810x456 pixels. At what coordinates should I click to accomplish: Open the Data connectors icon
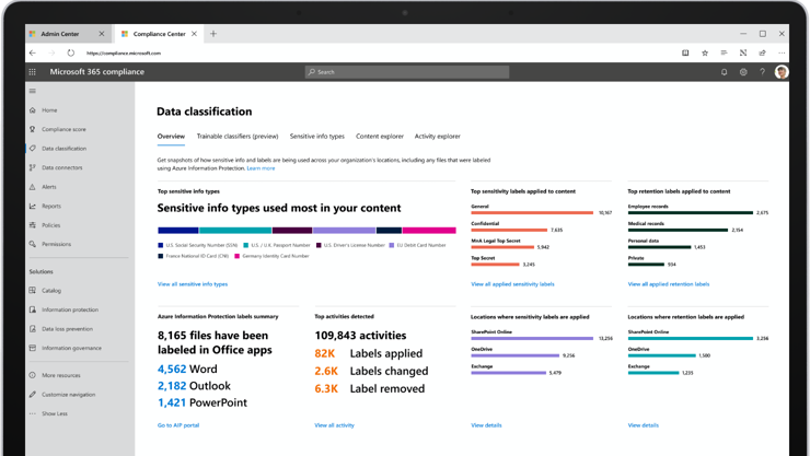point(33,167)
